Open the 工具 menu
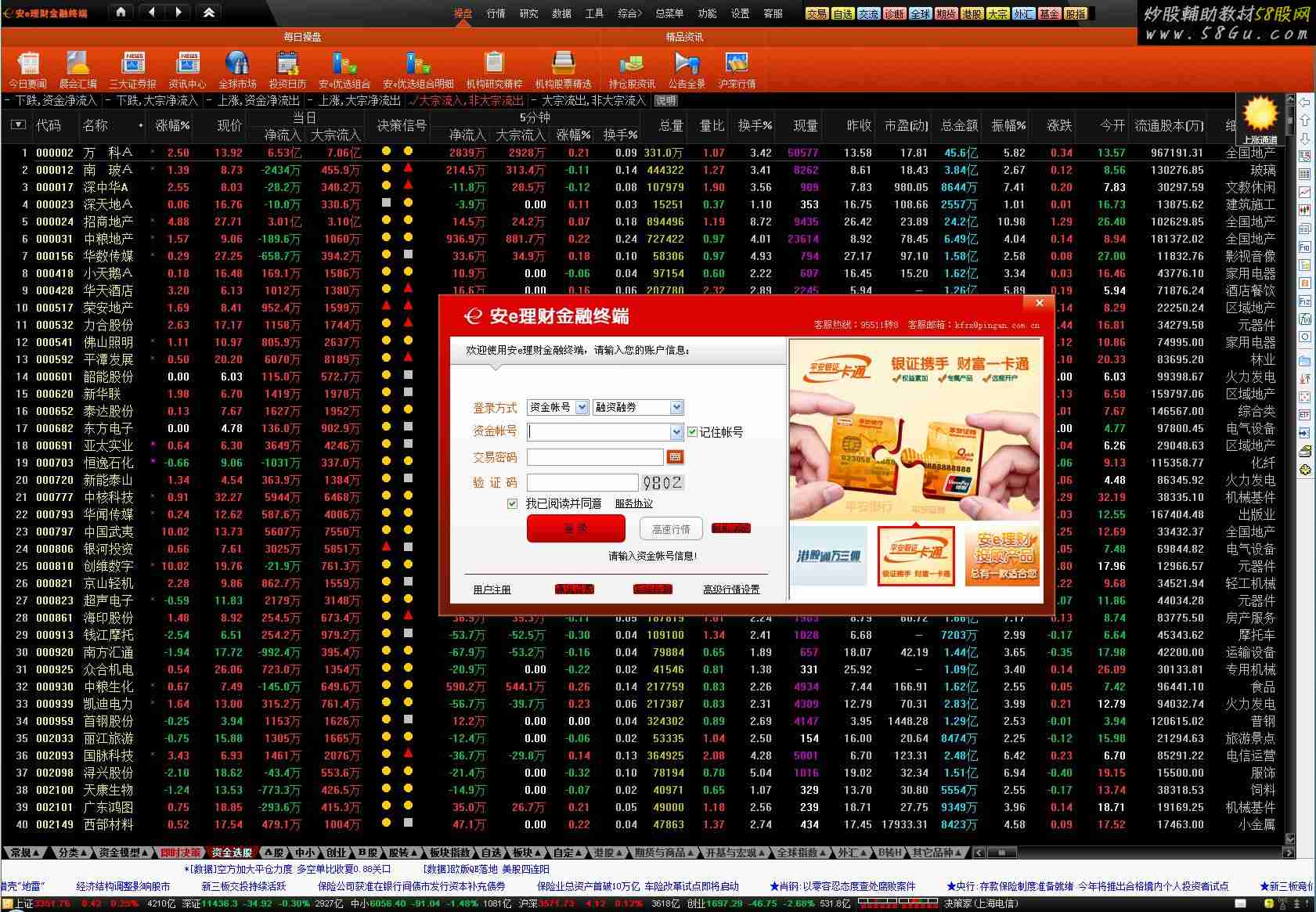 coord(594,13)
